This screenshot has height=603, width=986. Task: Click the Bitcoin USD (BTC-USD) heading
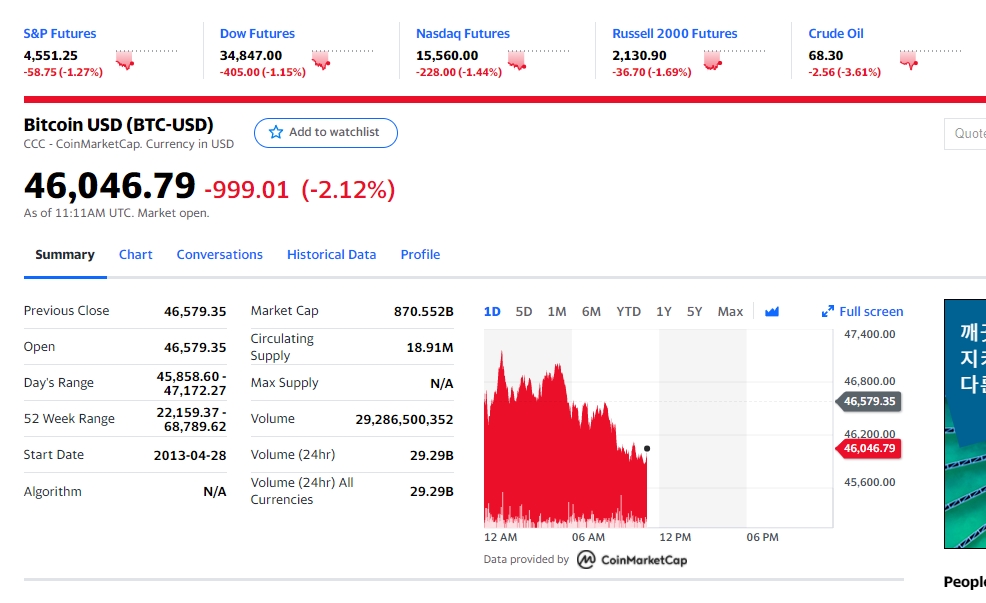tap(119, 124)
